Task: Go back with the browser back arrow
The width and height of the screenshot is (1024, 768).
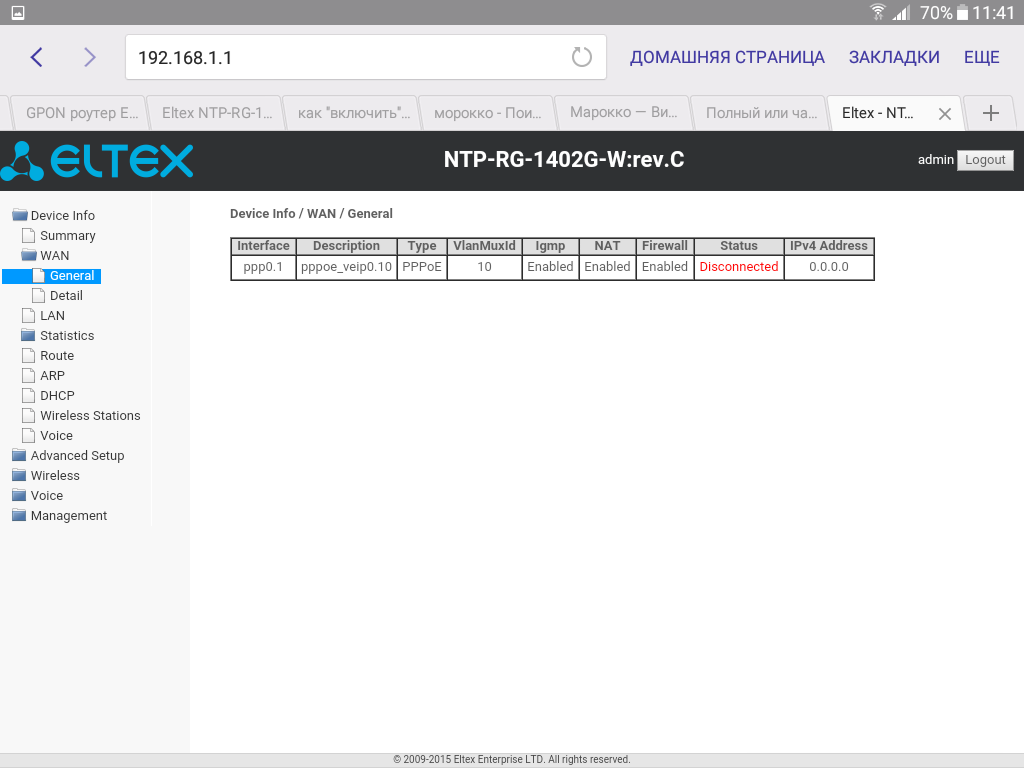Action: pos(37,57)
